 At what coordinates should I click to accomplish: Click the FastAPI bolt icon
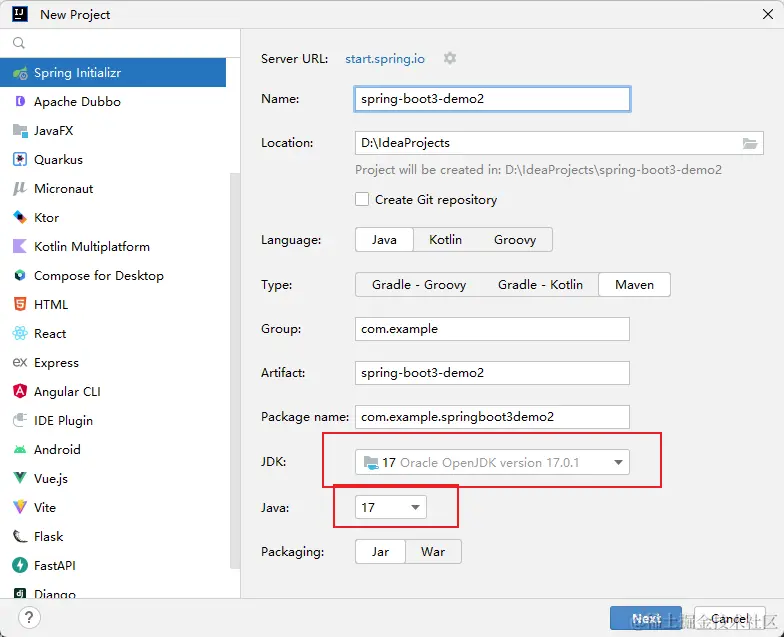pos(20,566)
